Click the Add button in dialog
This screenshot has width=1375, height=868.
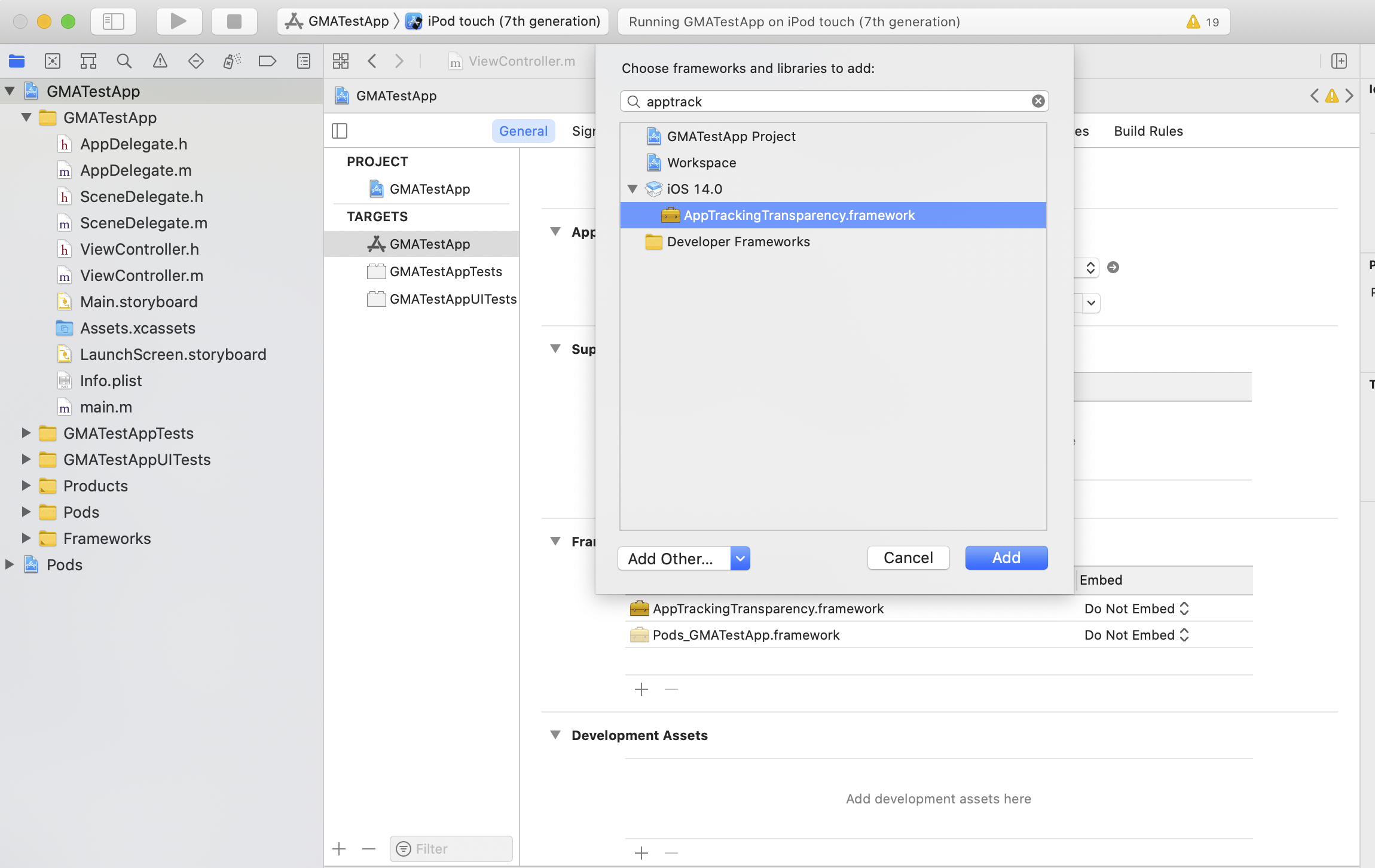[1006, 558]
